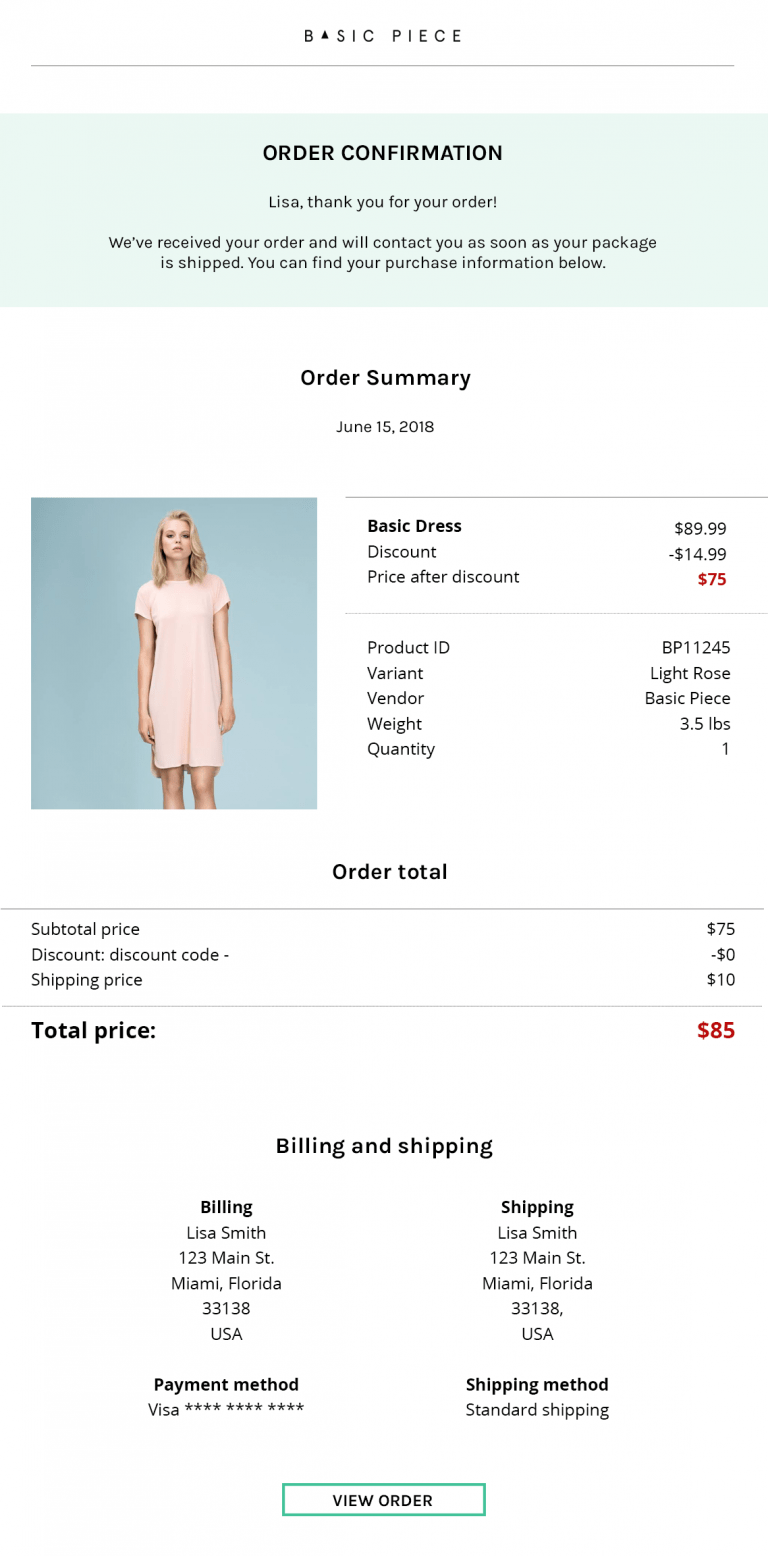
Task: Select the Basic Dress product name
Action: pos(414,525)
